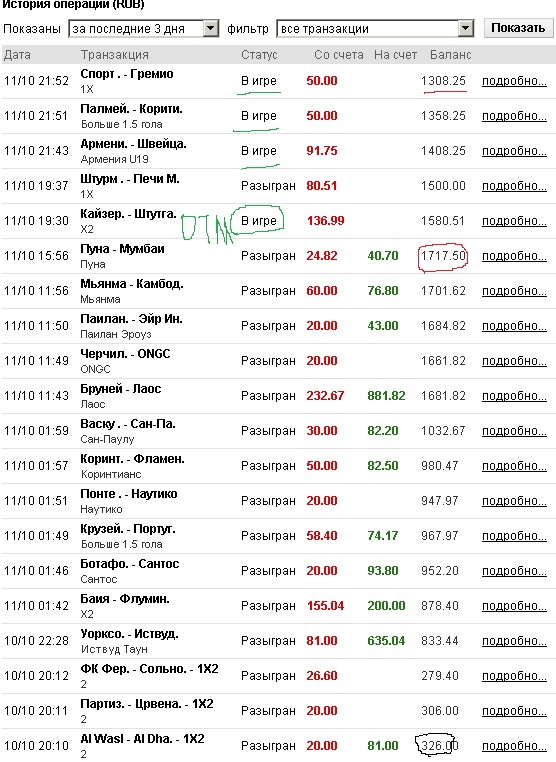Open details for Уорксо - Иствуд. transaction
556x762 pixels.
point(514,641)
